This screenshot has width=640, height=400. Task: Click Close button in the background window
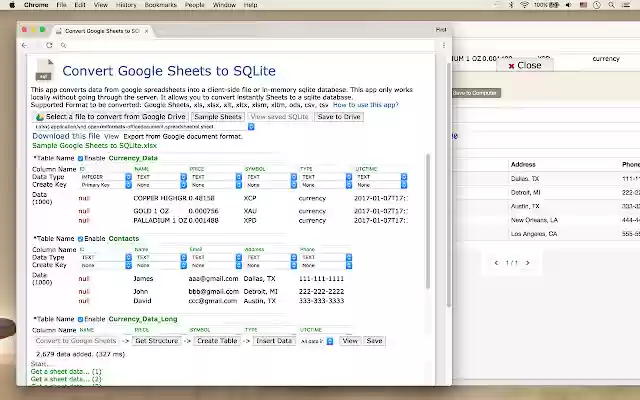click(525, 65)
